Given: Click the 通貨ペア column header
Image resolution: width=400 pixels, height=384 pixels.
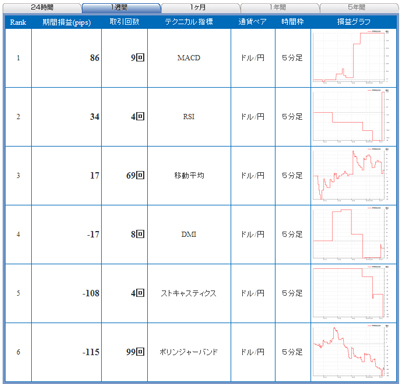Looking at the screenshot, I should coord(252,22).
